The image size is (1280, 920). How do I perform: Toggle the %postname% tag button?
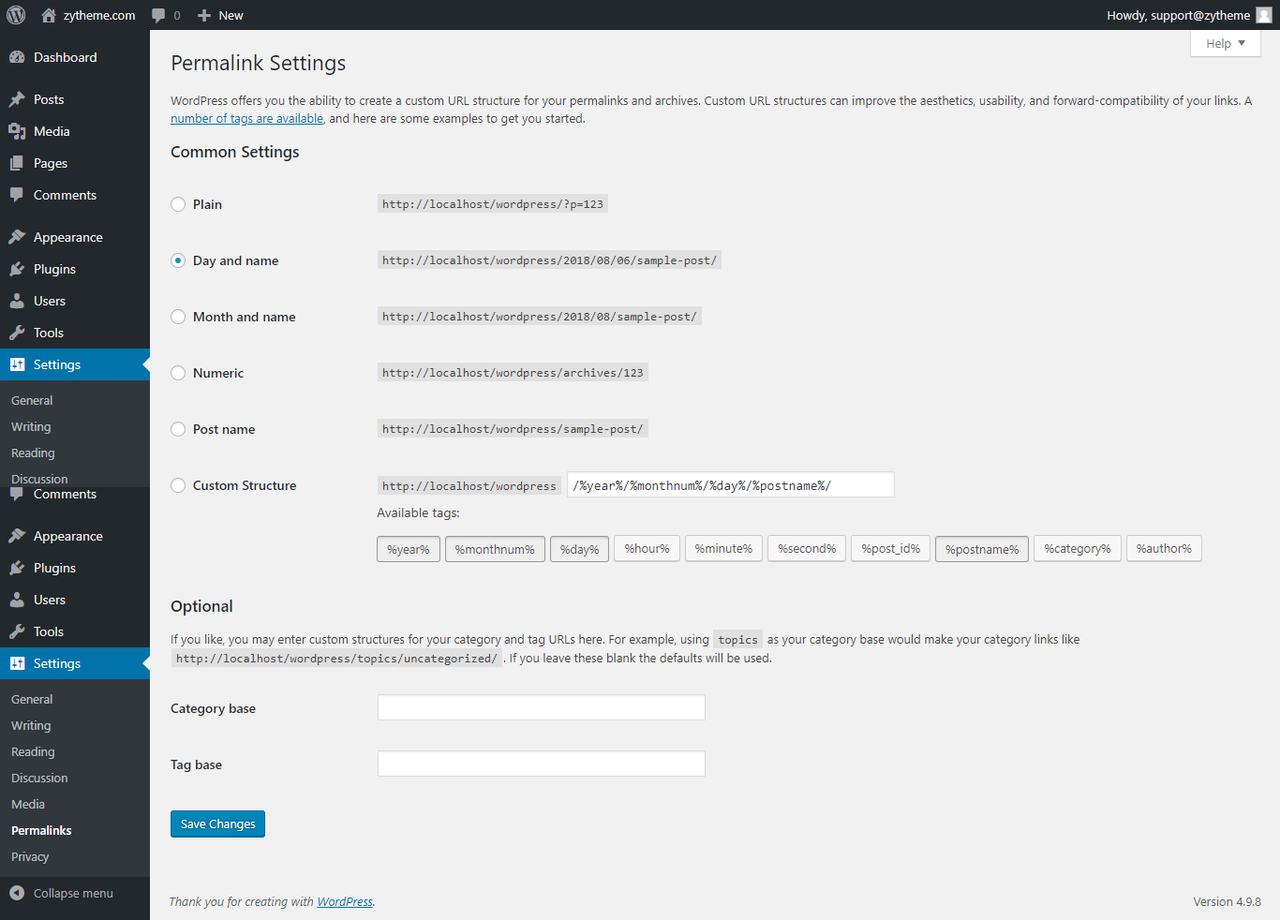pyautogui.click(x=982, y=549)
